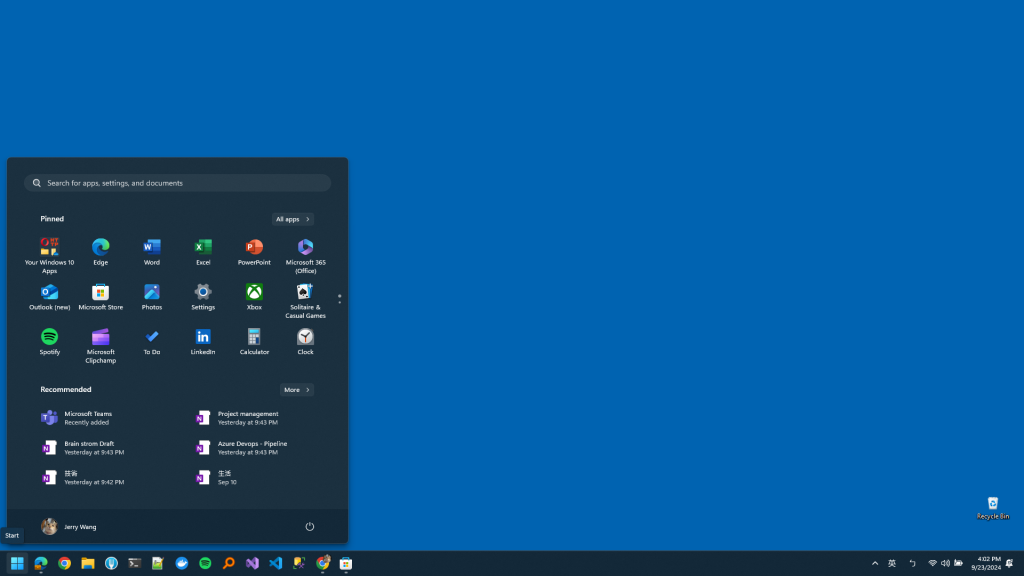This screenshot has width=1024, height=576.
Task: Open the Notepad++ icon on the taskbar
Action: tap(158, 563)
